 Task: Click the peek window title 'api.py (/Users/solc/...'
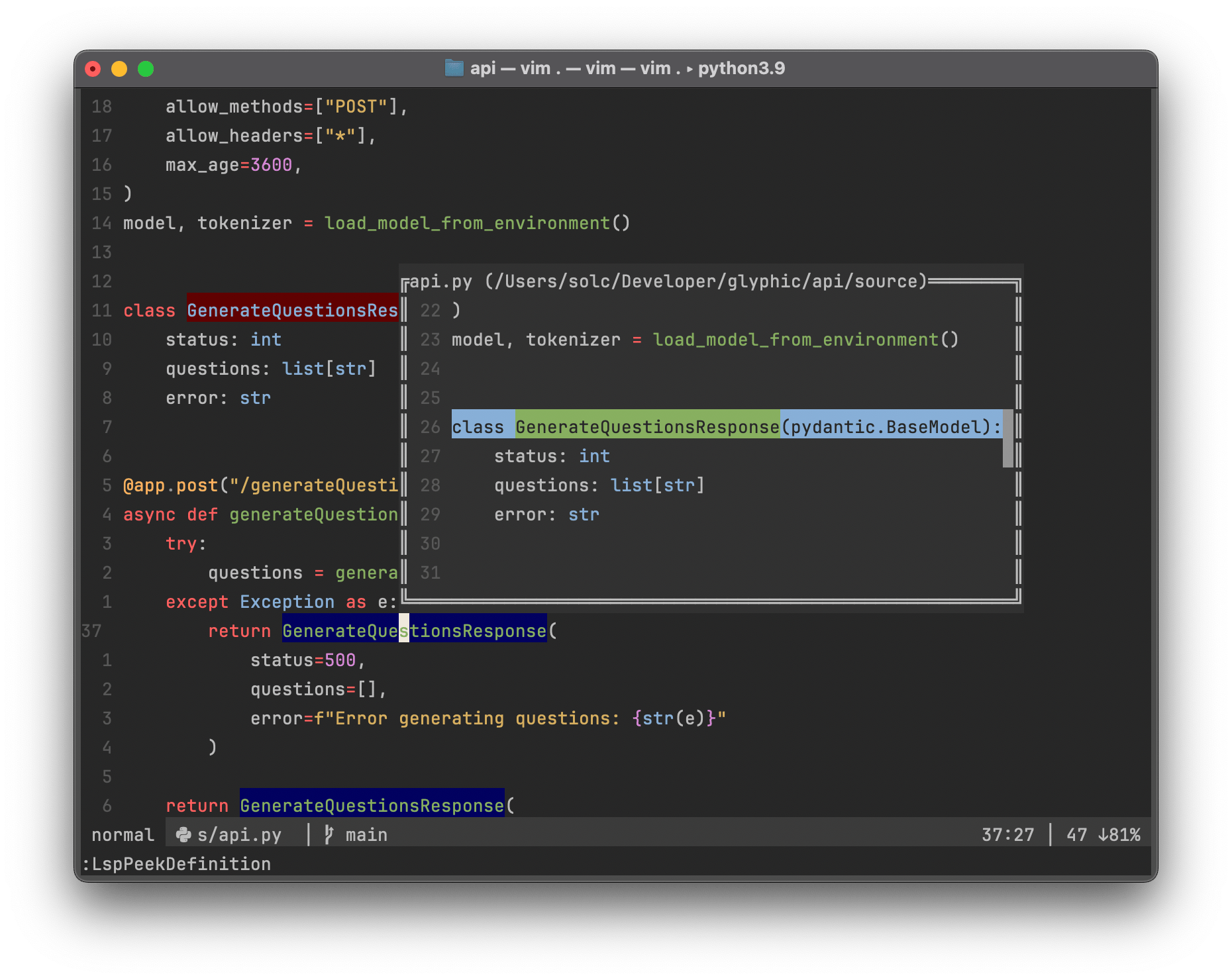[668, 281]
